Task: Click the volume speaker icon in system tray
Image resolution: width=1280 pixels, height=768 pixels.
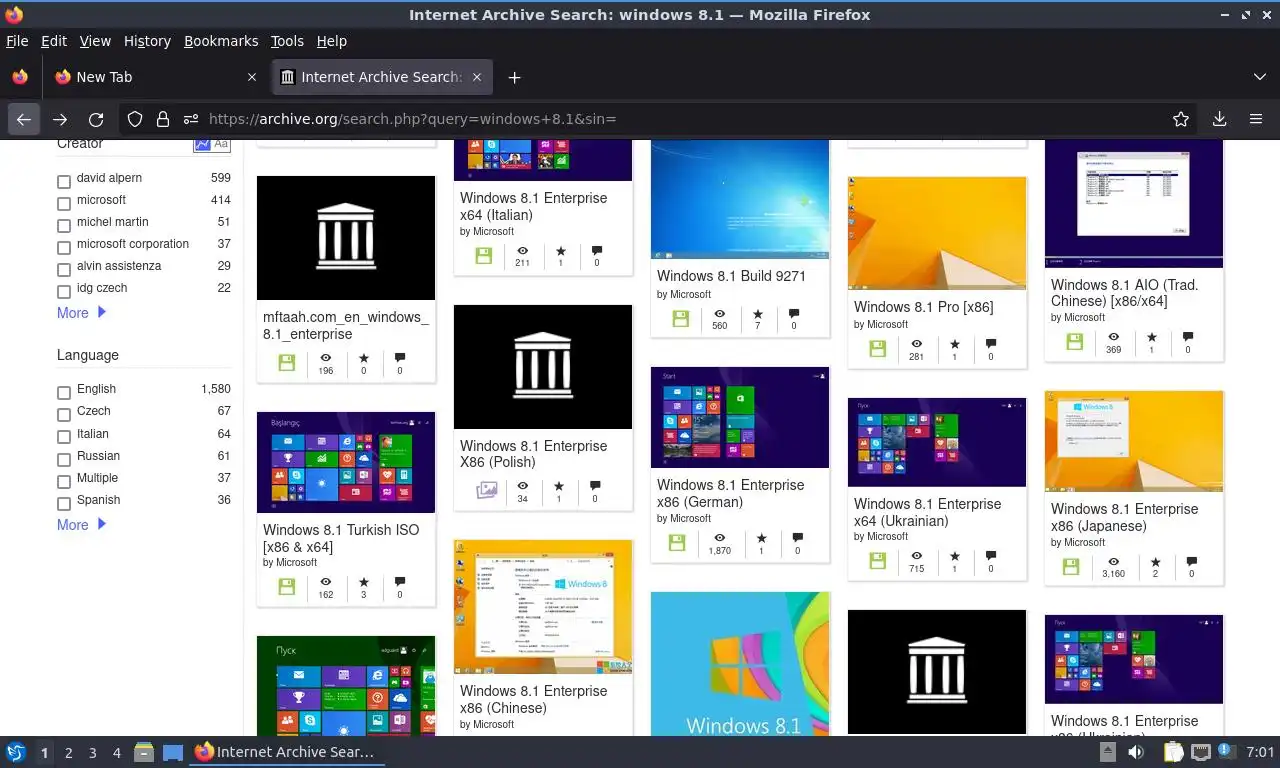Action: click(x=1136, y=752)
